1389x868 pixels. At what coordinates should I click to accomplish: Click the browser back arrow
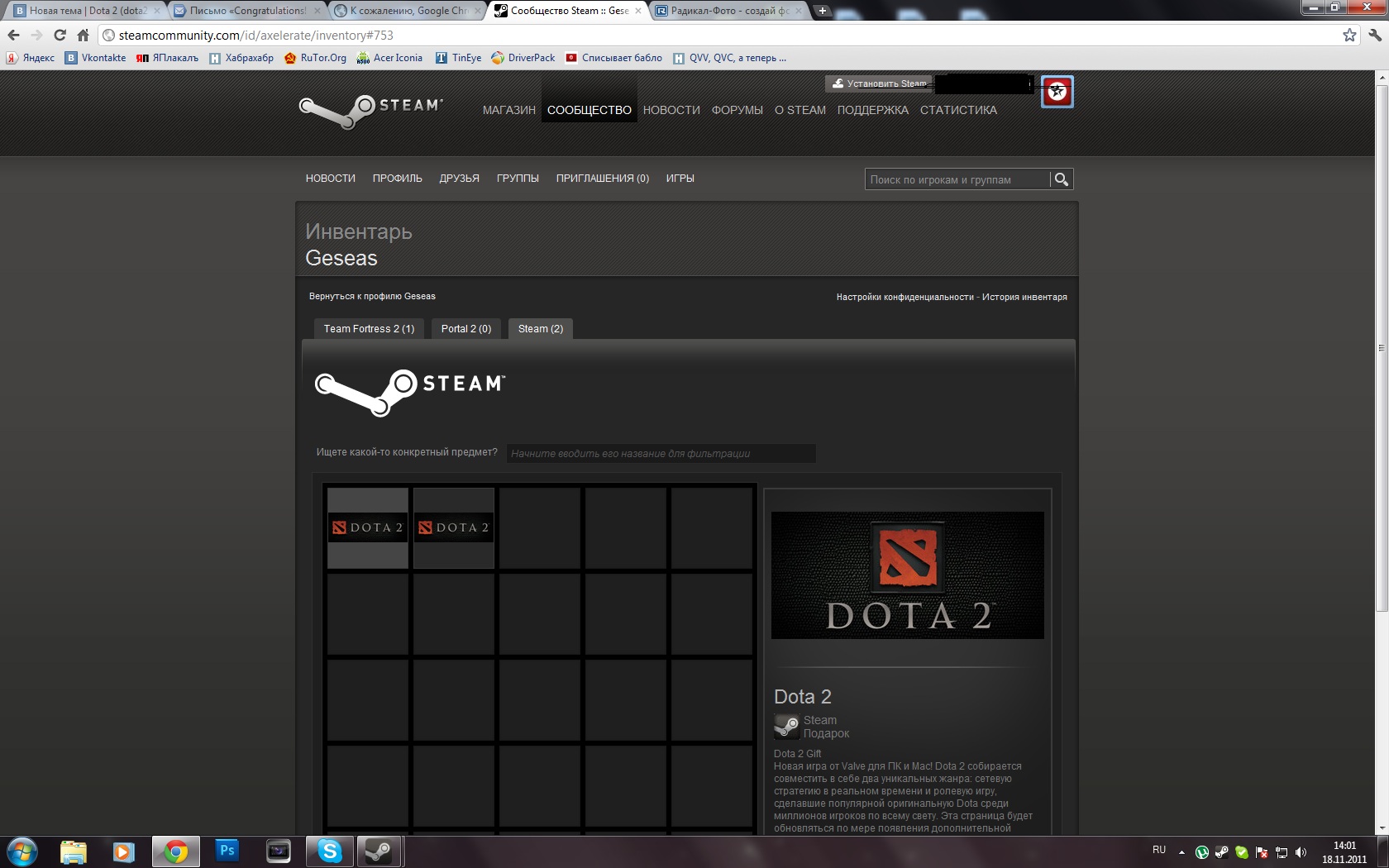[13, 35]
